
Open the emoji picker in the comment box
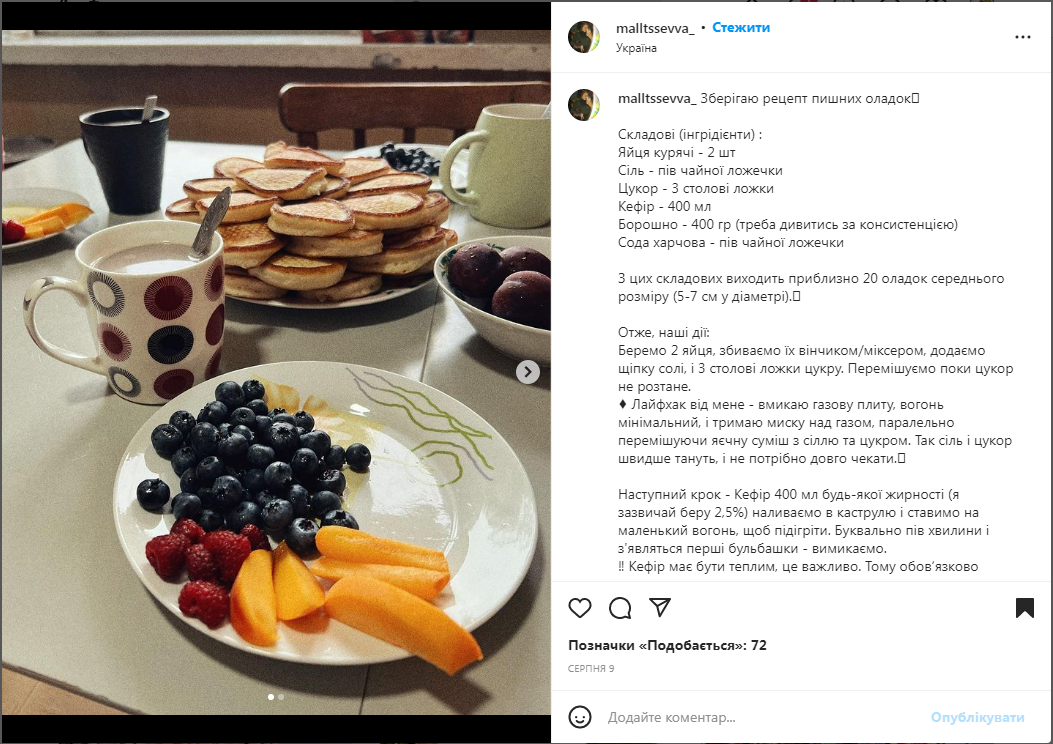(x=580, y=717)
